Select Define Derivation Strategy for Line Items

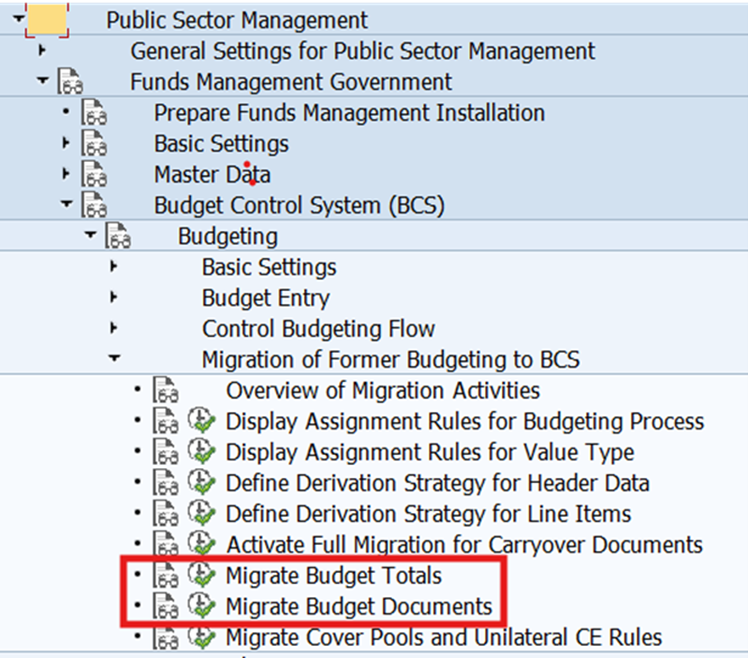coord(428,514)
